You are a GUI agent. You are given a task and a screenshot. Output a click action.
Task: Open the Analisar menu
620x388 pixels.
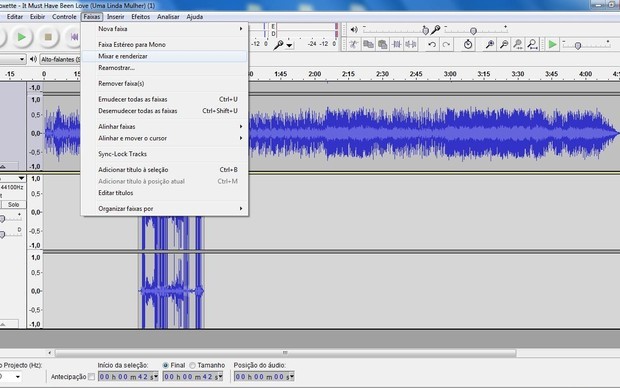(168, 17)
